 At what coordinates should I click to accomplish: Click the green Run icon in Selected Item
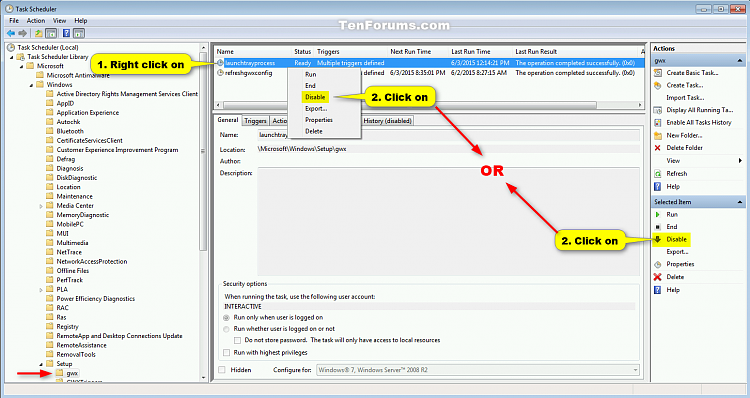tap(658, 214)
